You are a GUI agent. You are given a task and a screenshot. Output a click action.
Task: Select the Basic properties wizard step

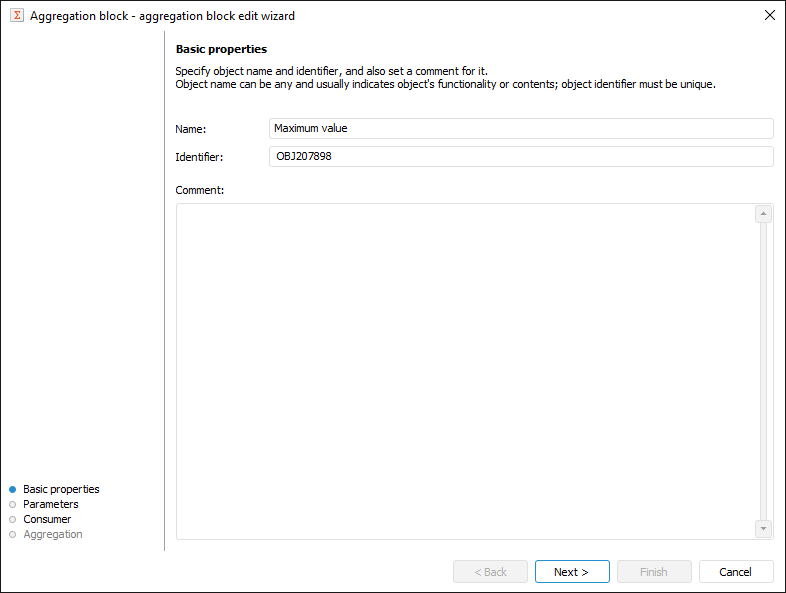pos(61,489)
